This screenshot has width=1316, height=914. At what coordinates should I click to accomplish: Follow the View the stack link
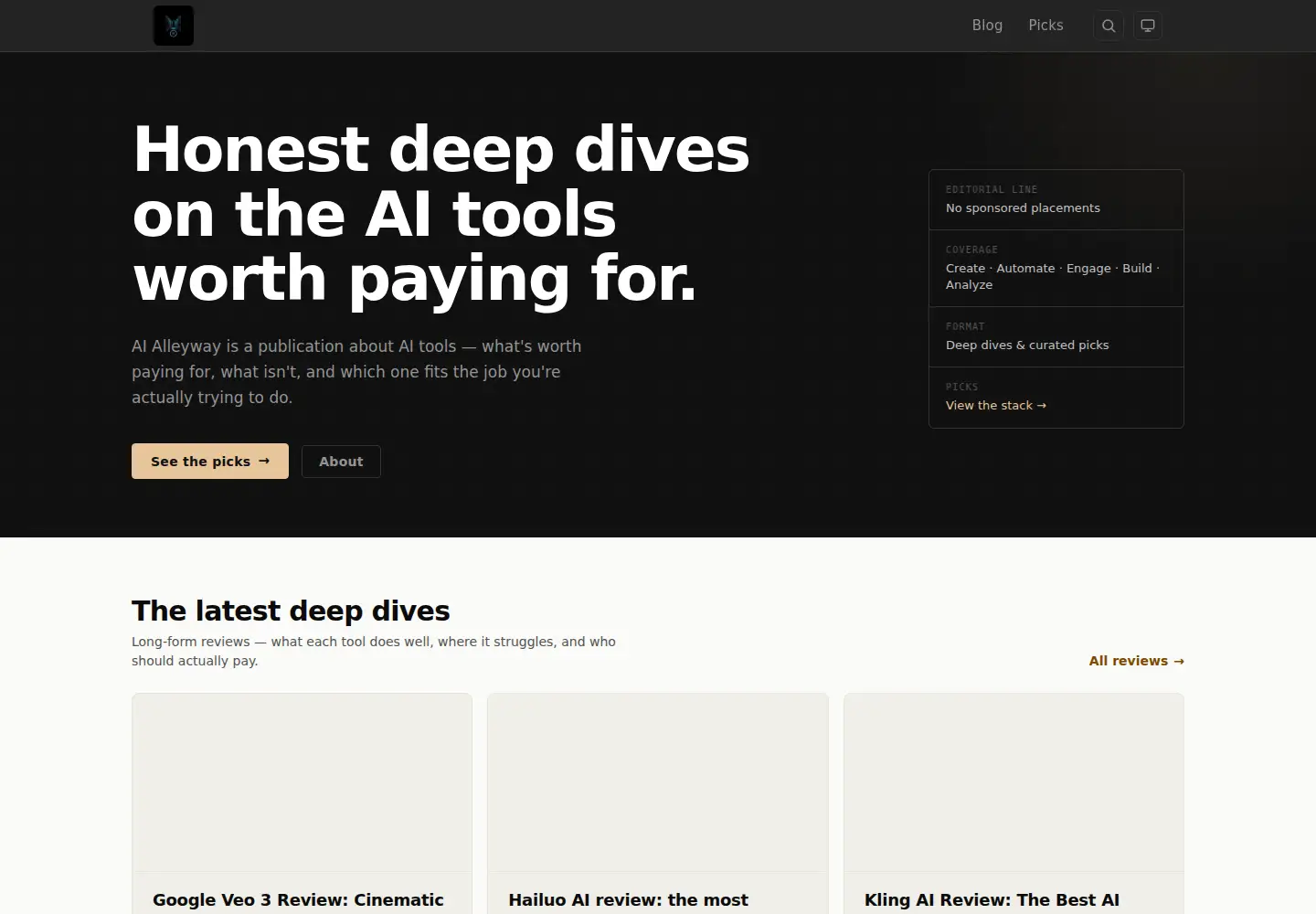click(996, 406)
